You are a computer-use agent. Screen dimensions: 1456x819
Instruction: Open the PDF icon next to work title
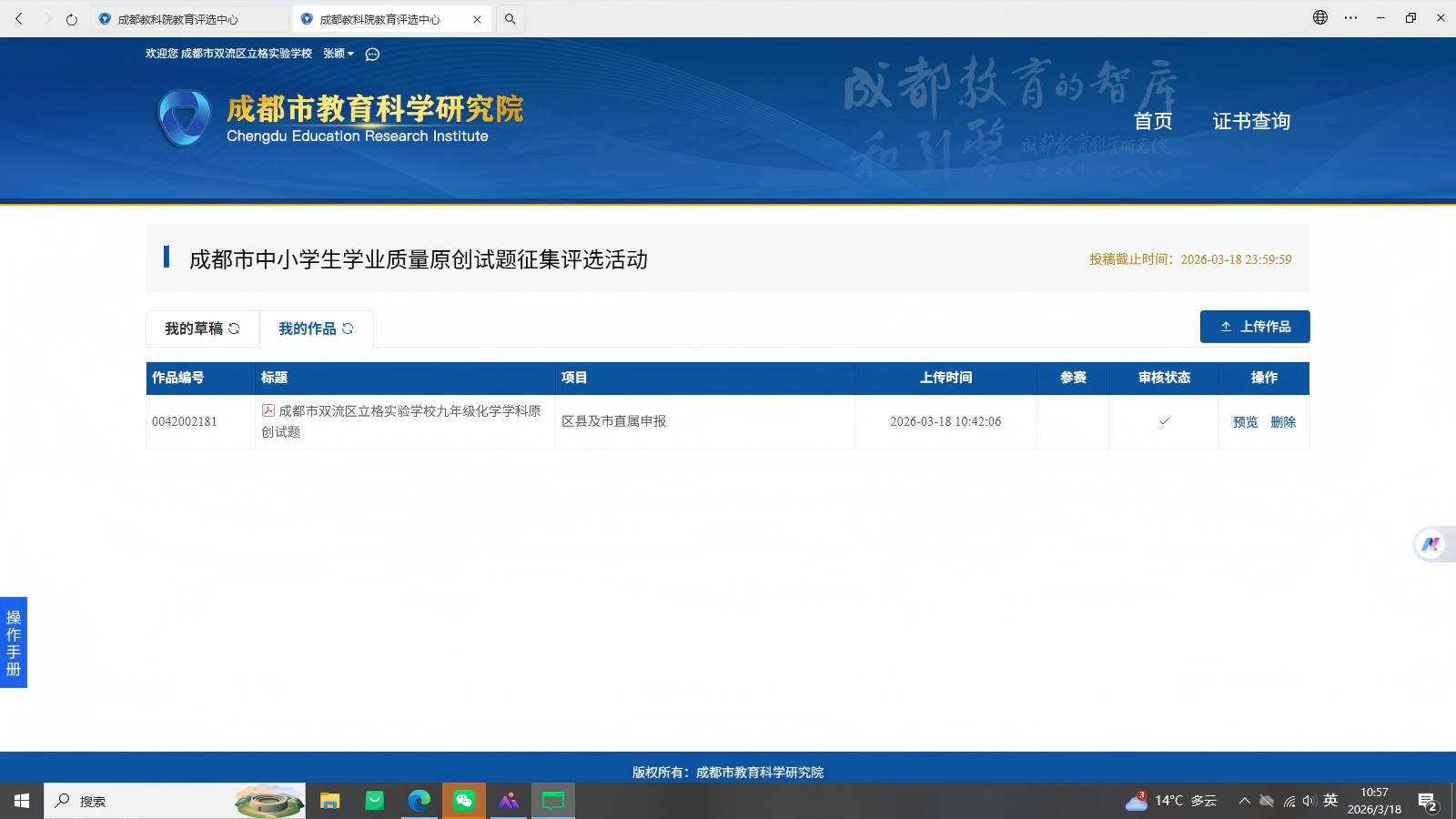click(268, 411)
